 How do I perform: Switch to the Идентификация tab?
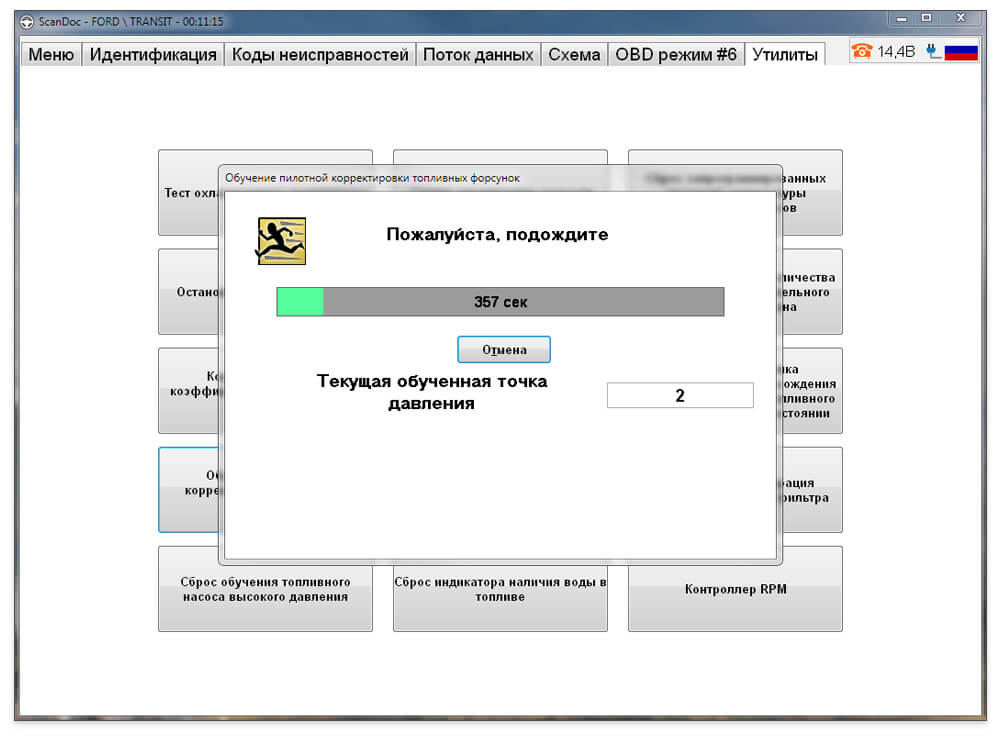(x=153, y=55)
